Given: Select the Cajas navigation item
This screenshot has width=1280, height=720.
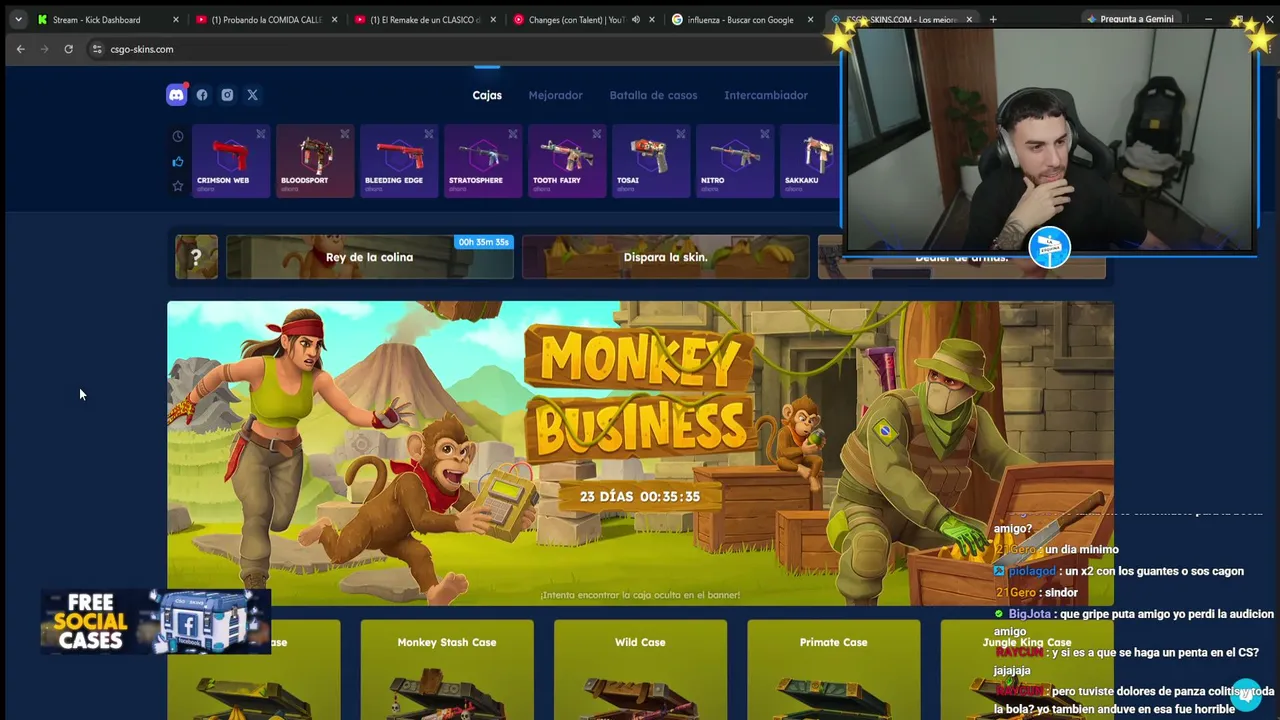Looking at the screenshot, I should [487, 95].
